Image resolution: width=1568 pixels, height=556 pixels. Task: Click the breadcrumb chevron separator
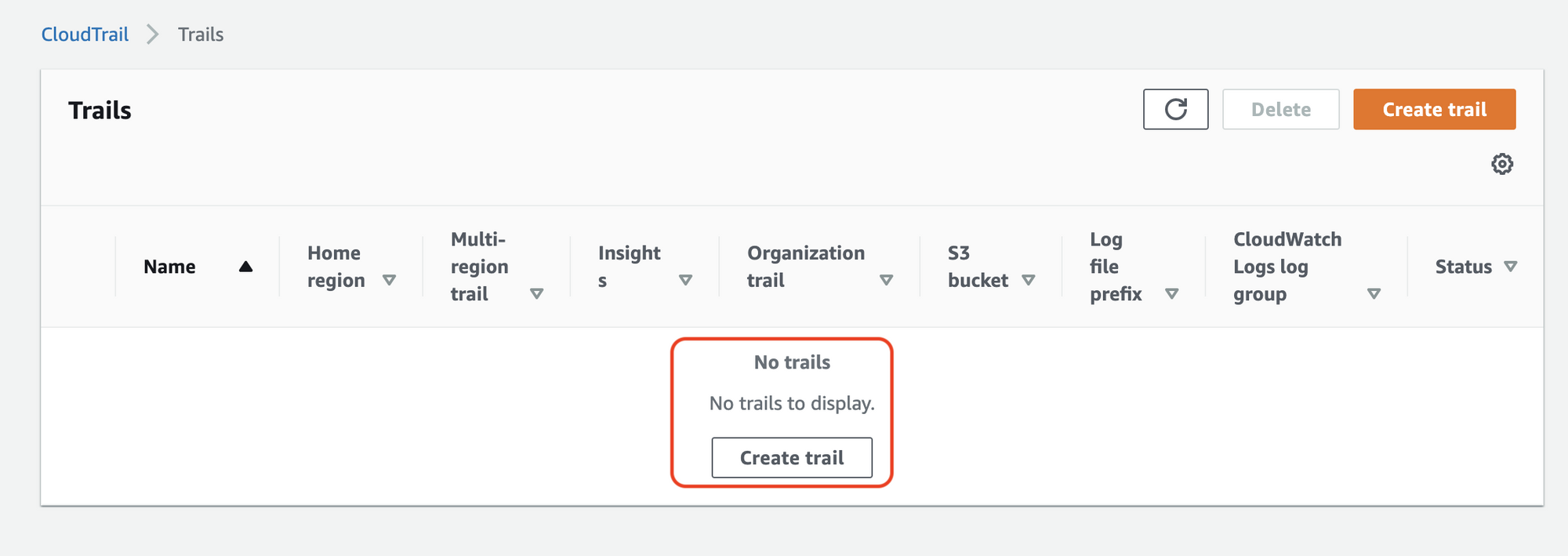(153, 35)
